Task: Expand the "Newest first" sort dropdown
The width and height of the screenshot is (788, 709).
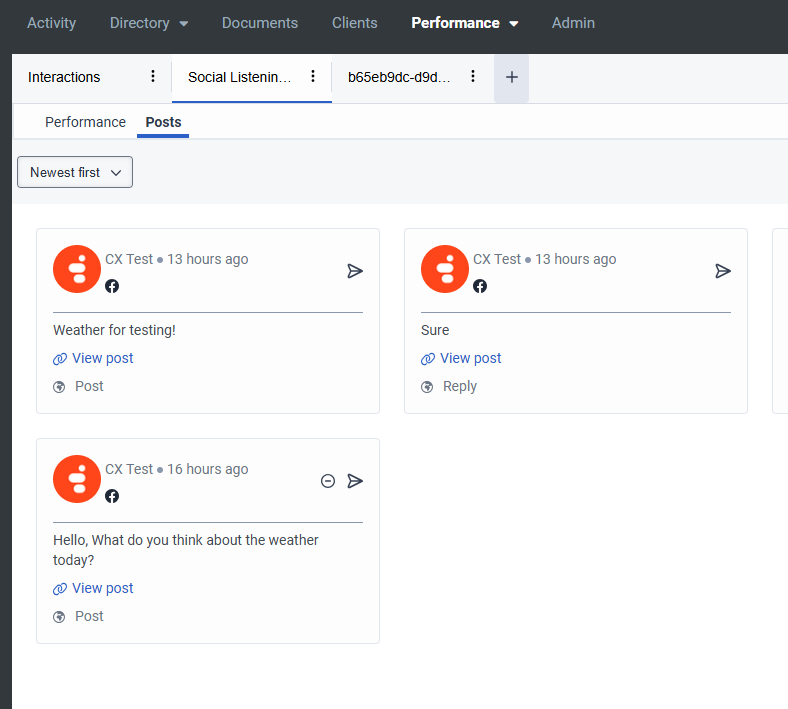Action: click(75, 172)
